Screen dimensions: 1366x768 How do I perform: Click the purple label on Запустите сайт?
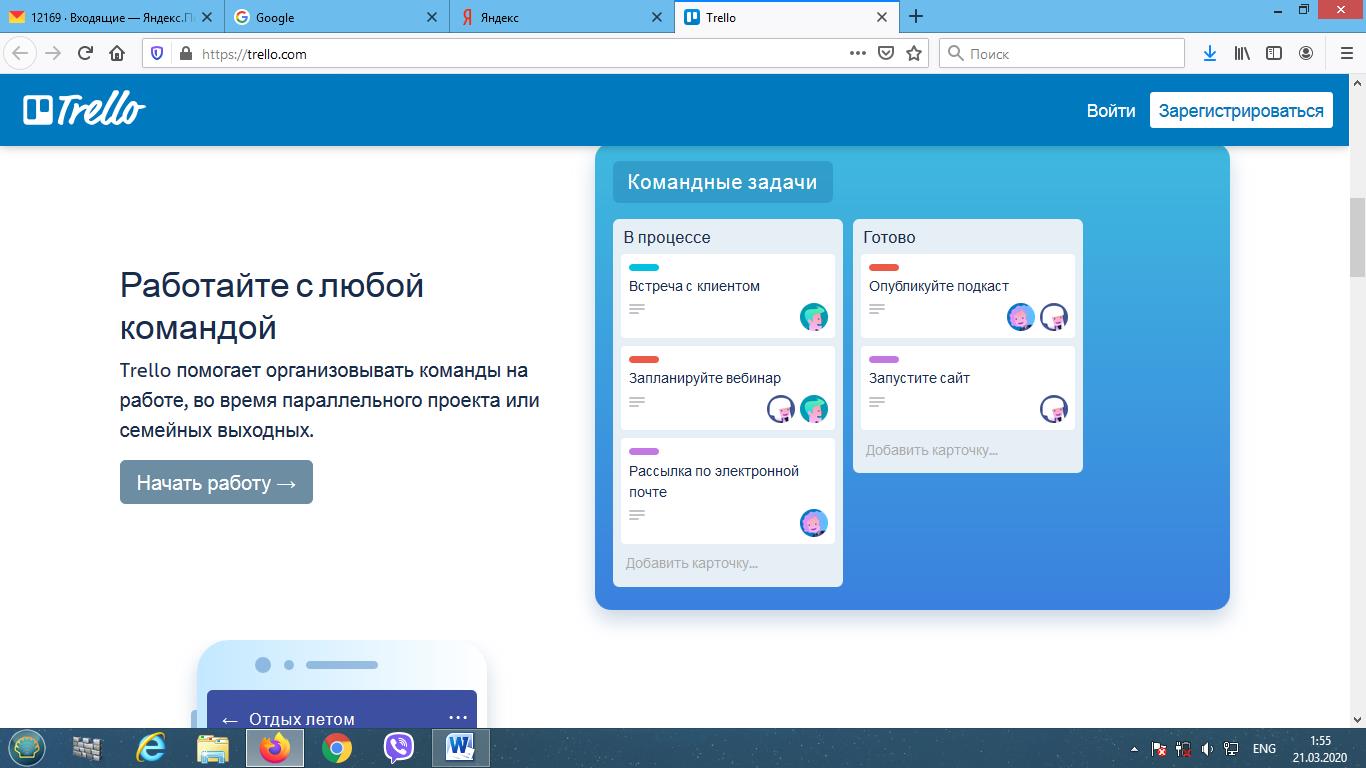tap(884, 359)
